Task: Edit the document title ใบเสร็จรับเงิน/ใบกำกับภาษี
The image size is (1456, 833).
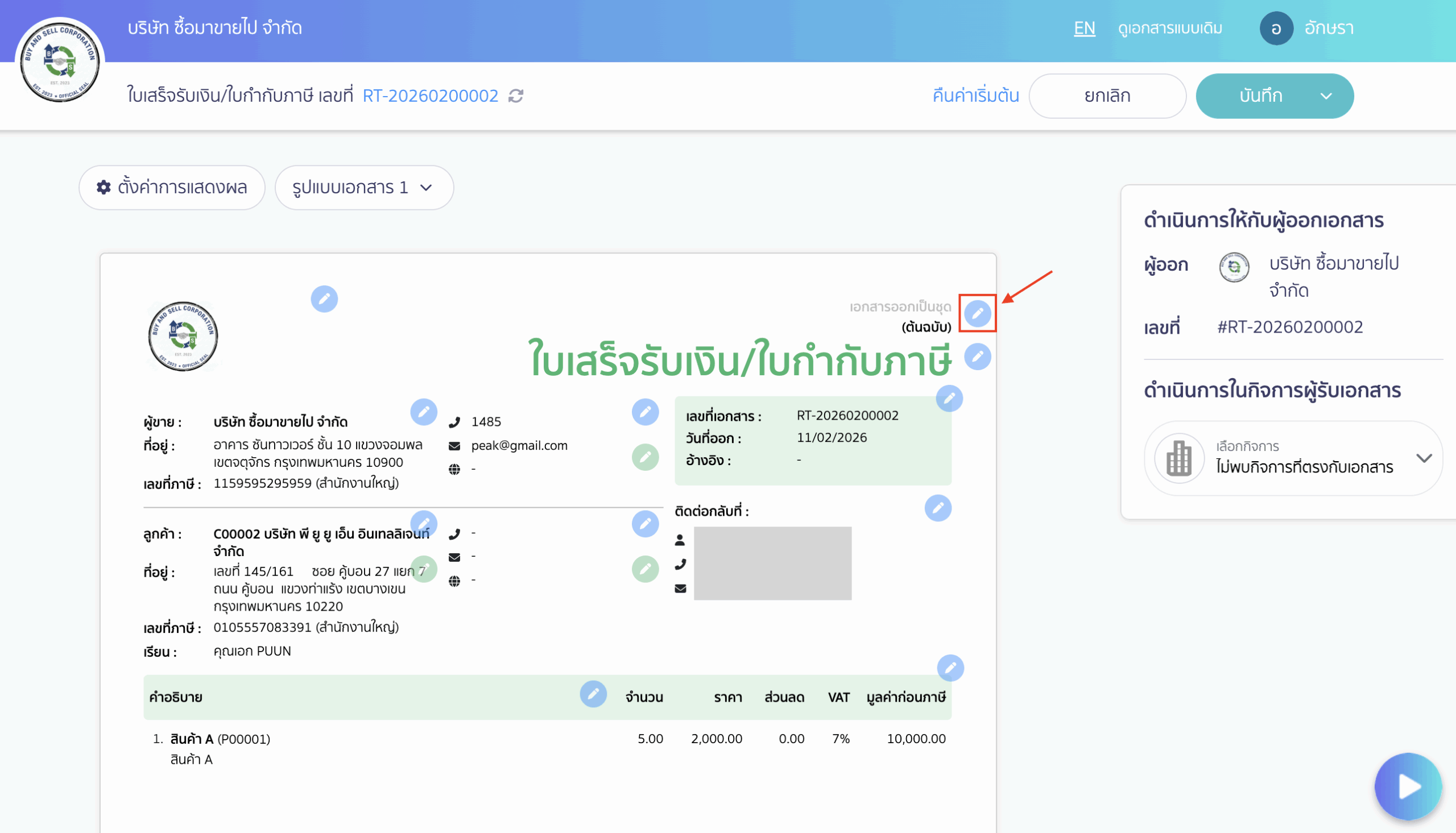Action: [x=977, y=356]
